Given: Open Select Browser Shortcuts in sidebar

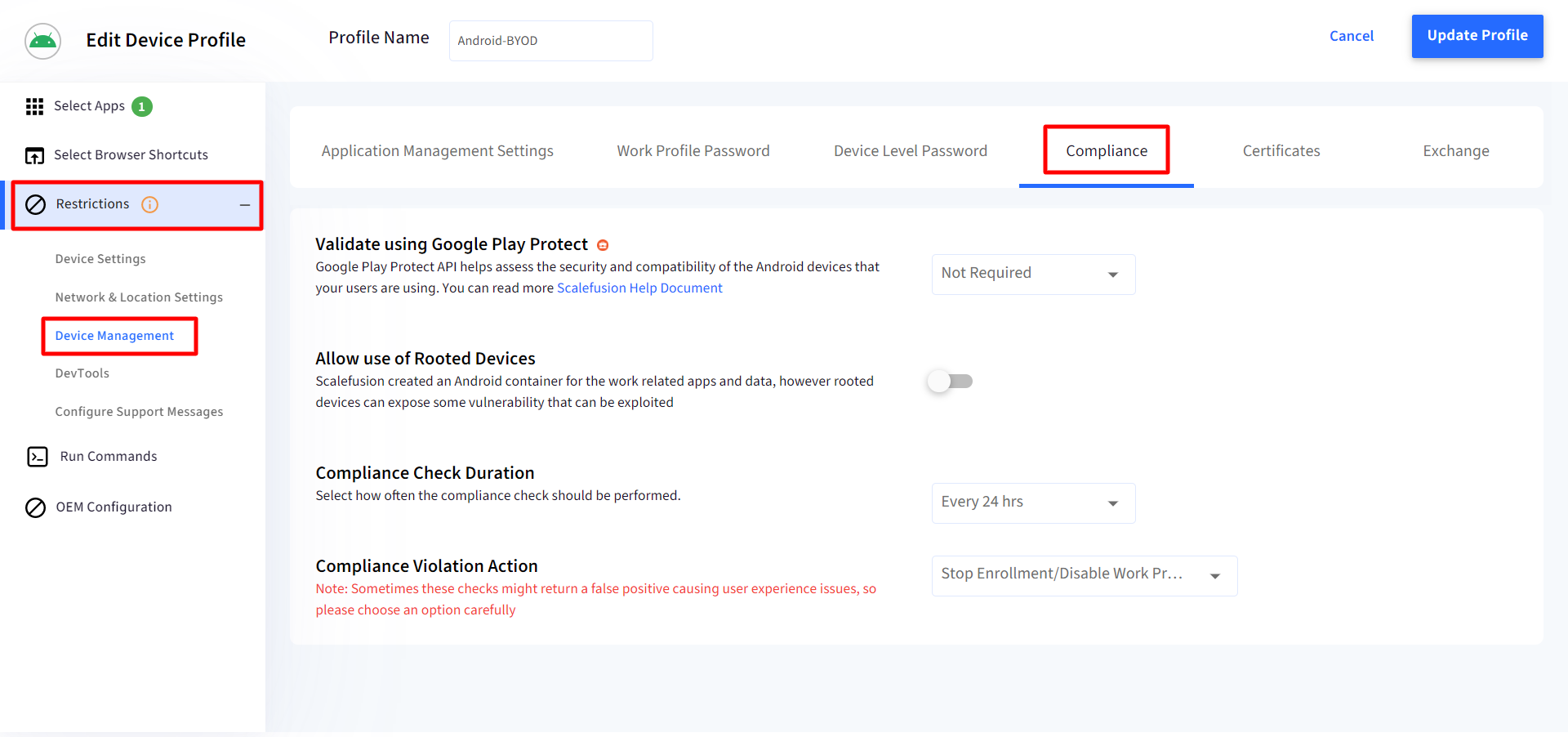Looking at the screenshot, I should point(131,155).
